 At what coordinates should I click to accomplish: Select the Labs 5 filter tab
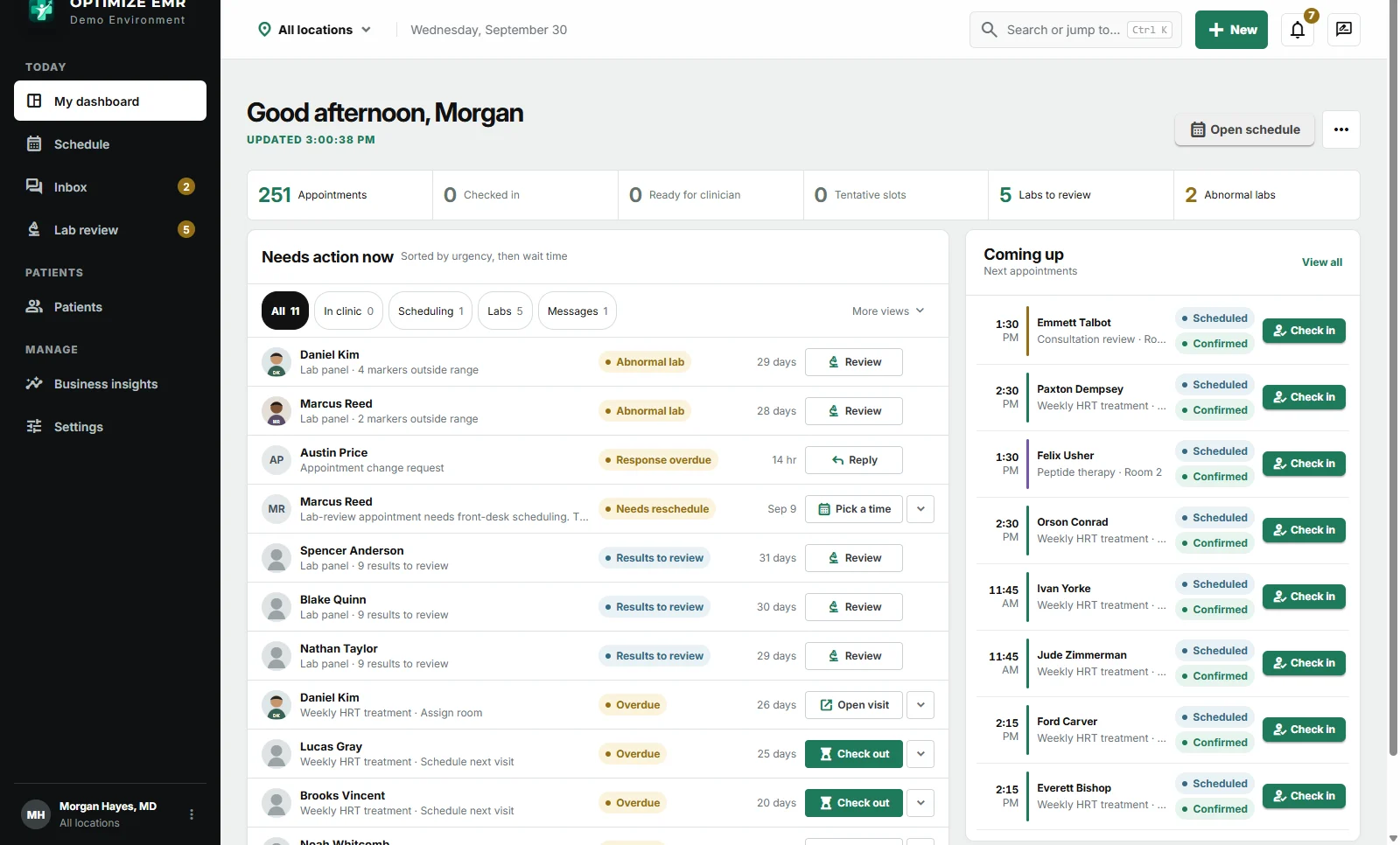coord(505,311)
